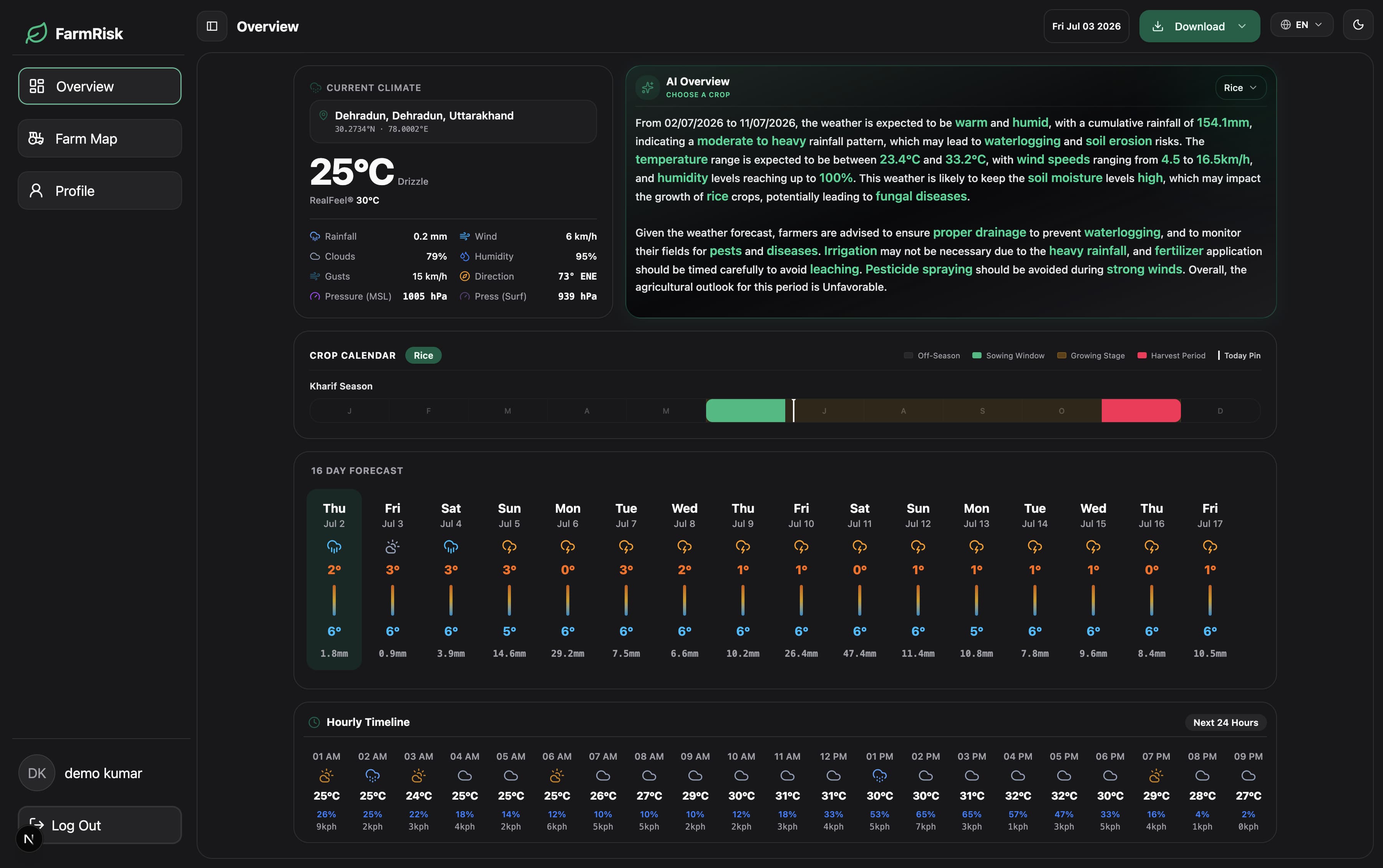1383x868 pixels.
Task: Click the 47.4mm rainfall value
Action: [859, 654]
